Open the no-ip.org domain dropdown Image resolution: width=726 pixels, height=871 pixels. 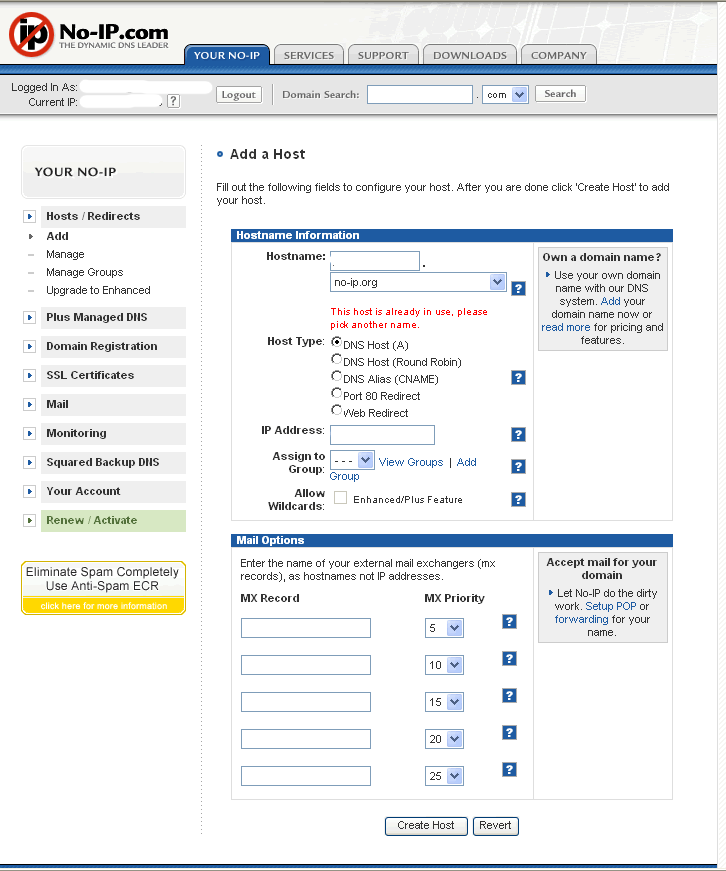[418, 282]
